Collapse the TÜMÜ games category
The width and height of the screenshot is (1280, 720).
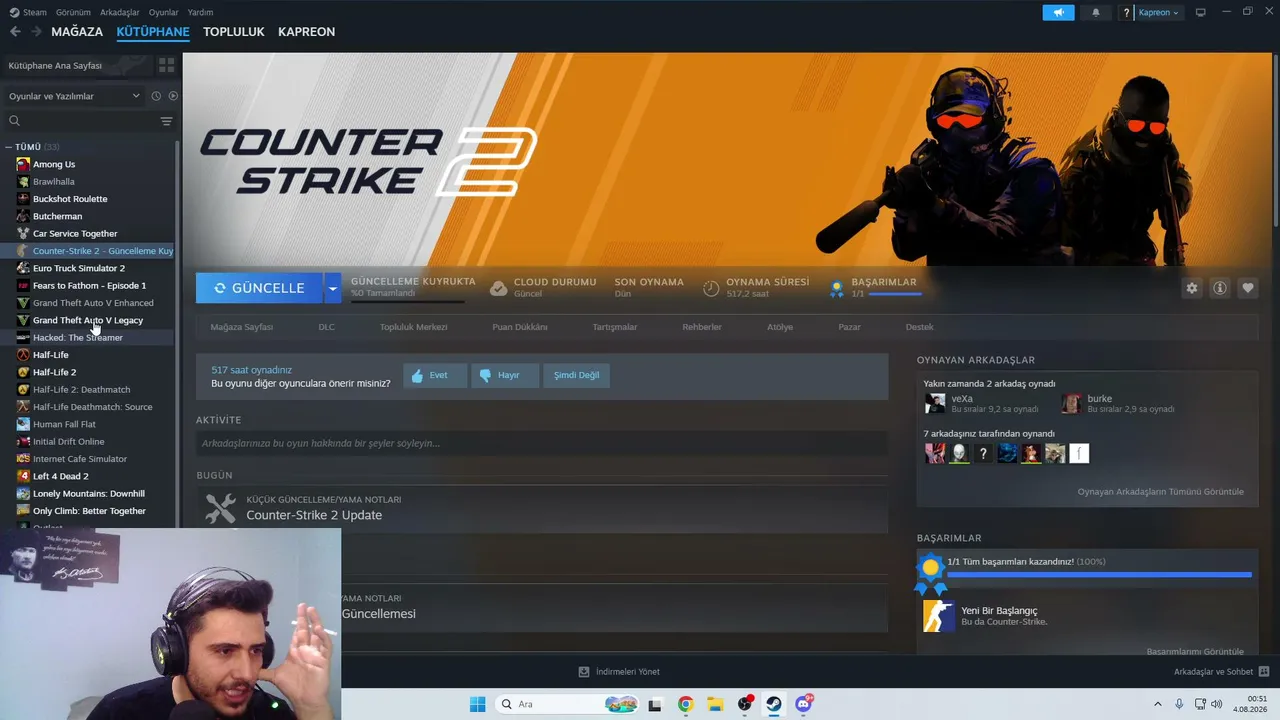[x=8, y=147]
